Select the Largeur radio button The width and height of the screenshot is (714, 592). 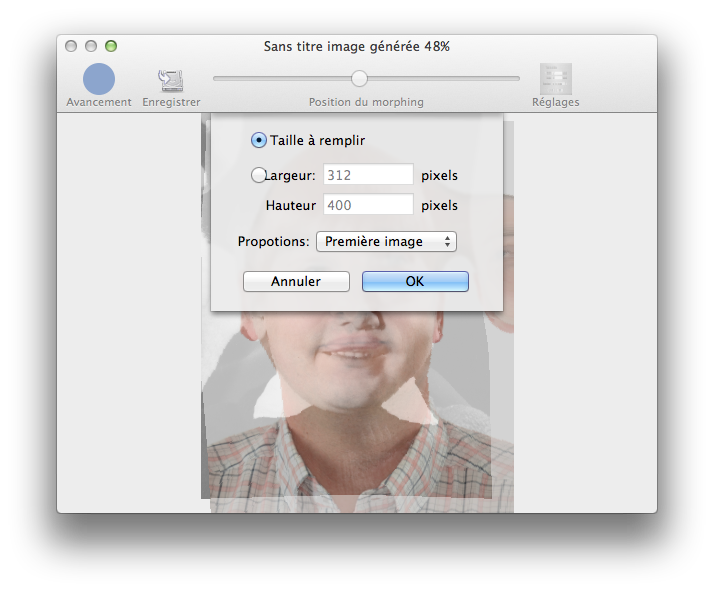pos(259,175)
